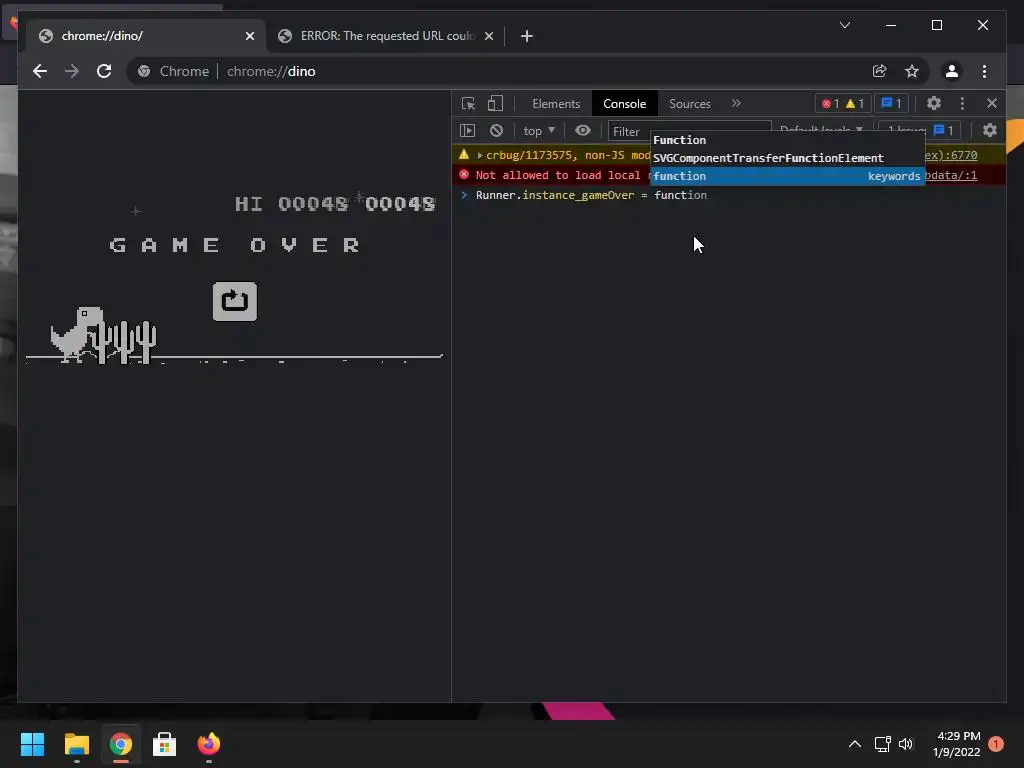Open console settings gear
1024x768 pixels.
coord(990,131)
